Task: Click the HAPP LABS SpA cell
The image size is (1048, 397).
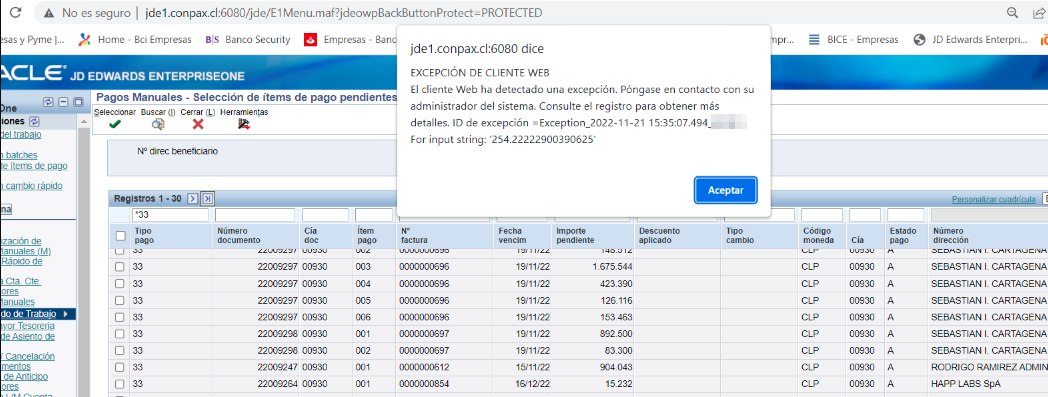Action: click(x=988, y=384)
